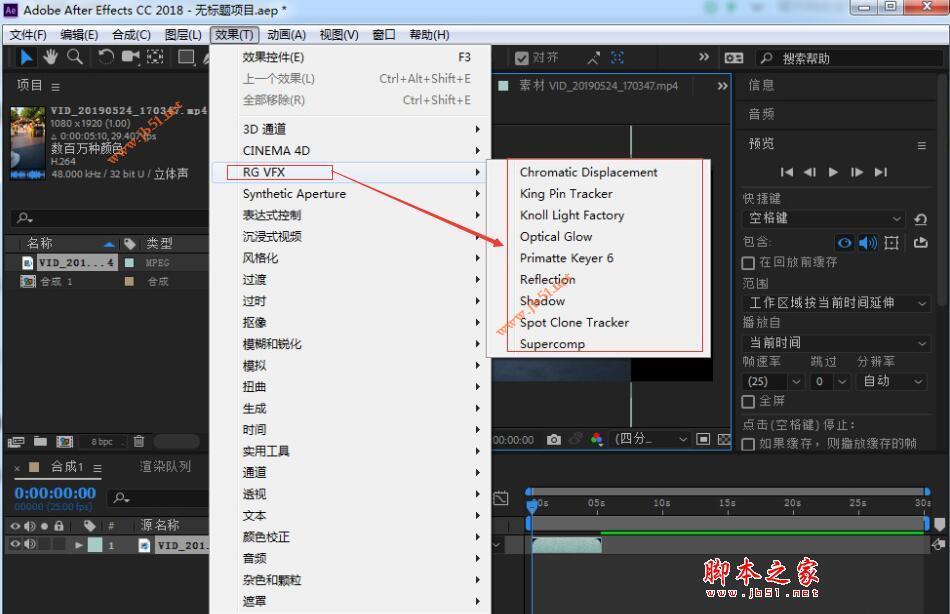Viewport: 950px width, 614px height.
Task: Toggle the 对齐 snapping checkbox
Action: (x=522, y=58)
